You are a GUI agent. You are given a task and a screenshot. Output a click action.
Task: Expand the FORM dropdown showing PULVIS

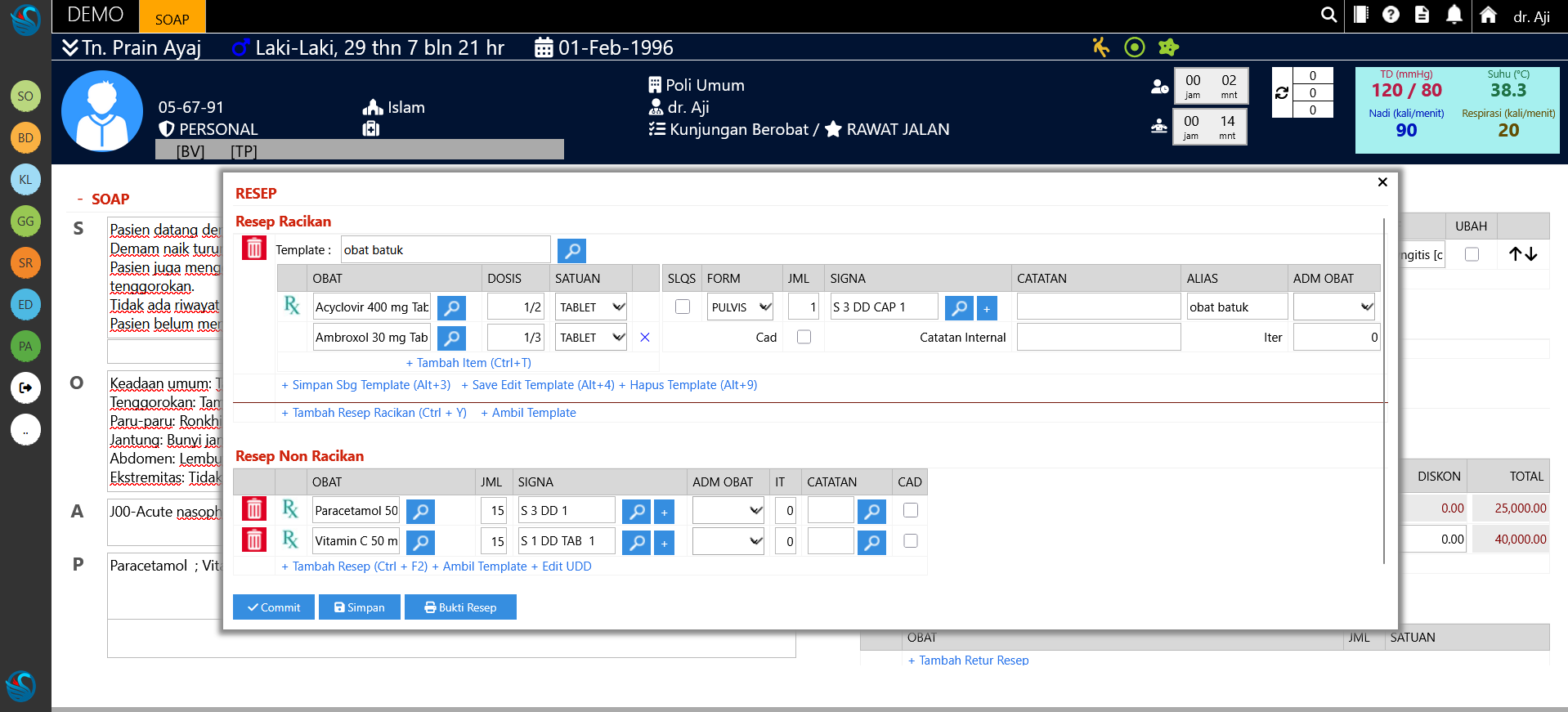(x=740, y=307)
